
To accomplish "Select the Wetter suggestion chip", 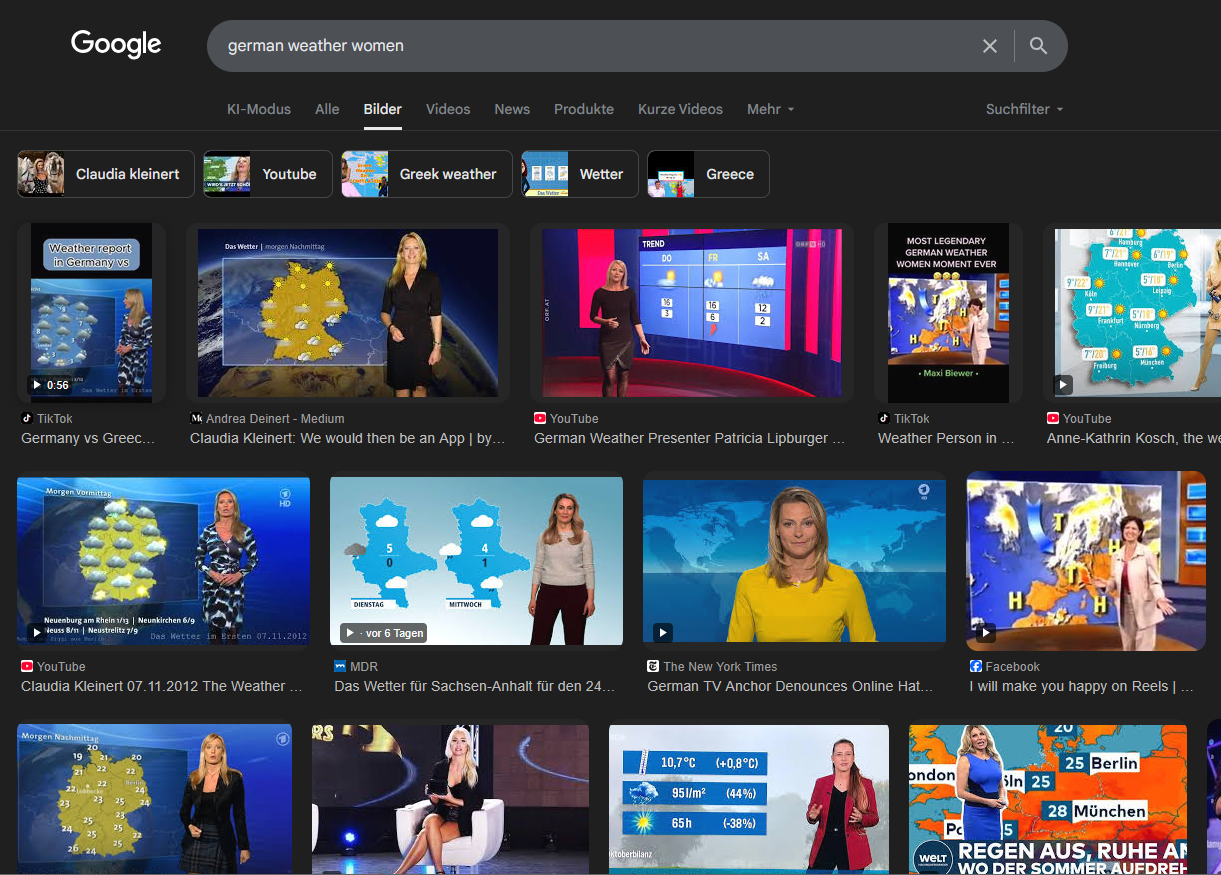I will pos(579,174).
